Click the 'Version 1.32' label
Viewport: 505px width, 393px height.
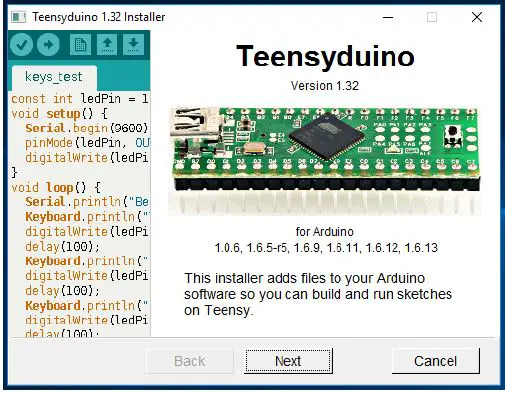click(x=325, y=86)
